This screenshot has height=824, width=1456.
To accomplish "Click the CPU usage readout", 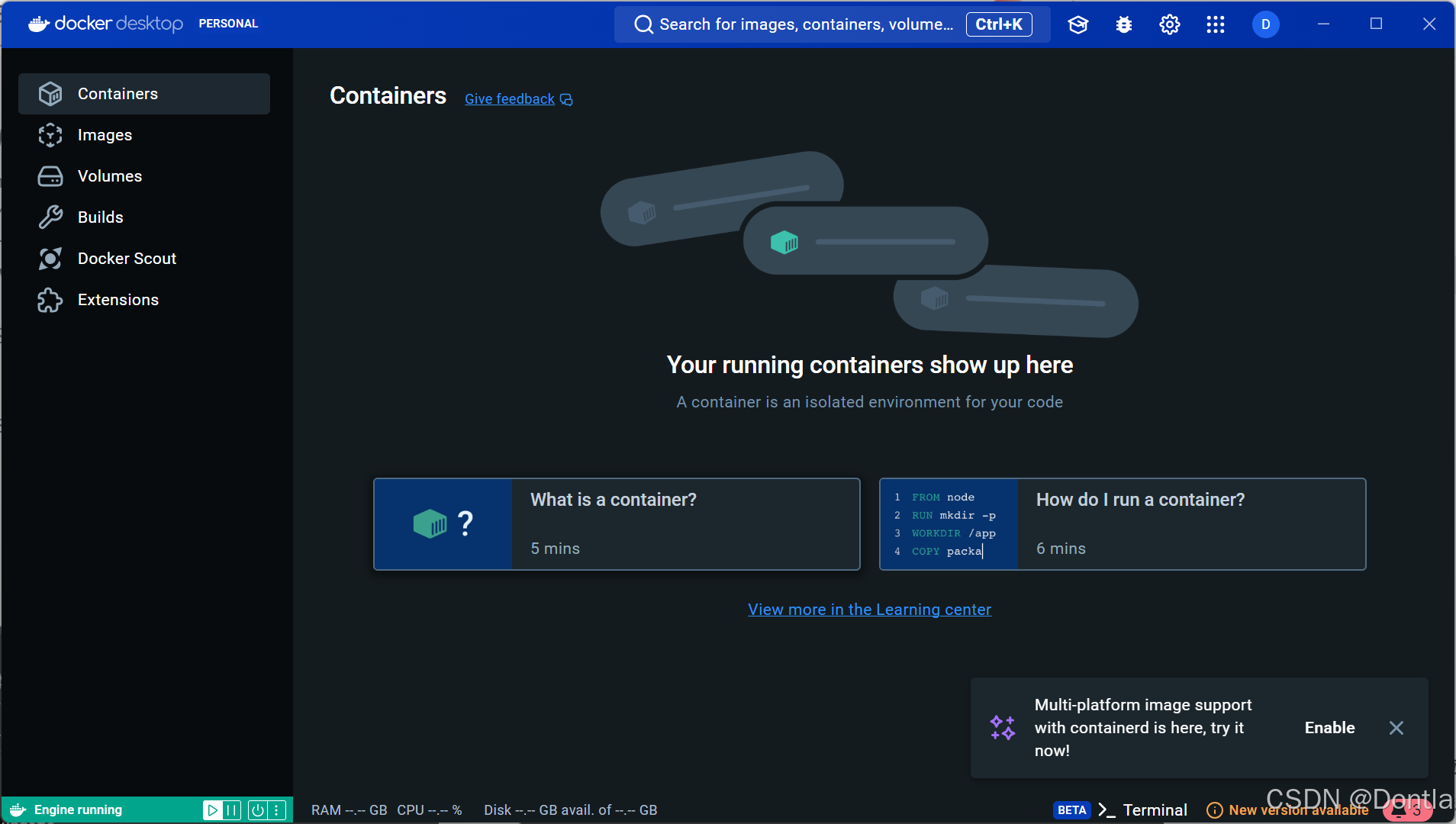I will pos(429,810).
